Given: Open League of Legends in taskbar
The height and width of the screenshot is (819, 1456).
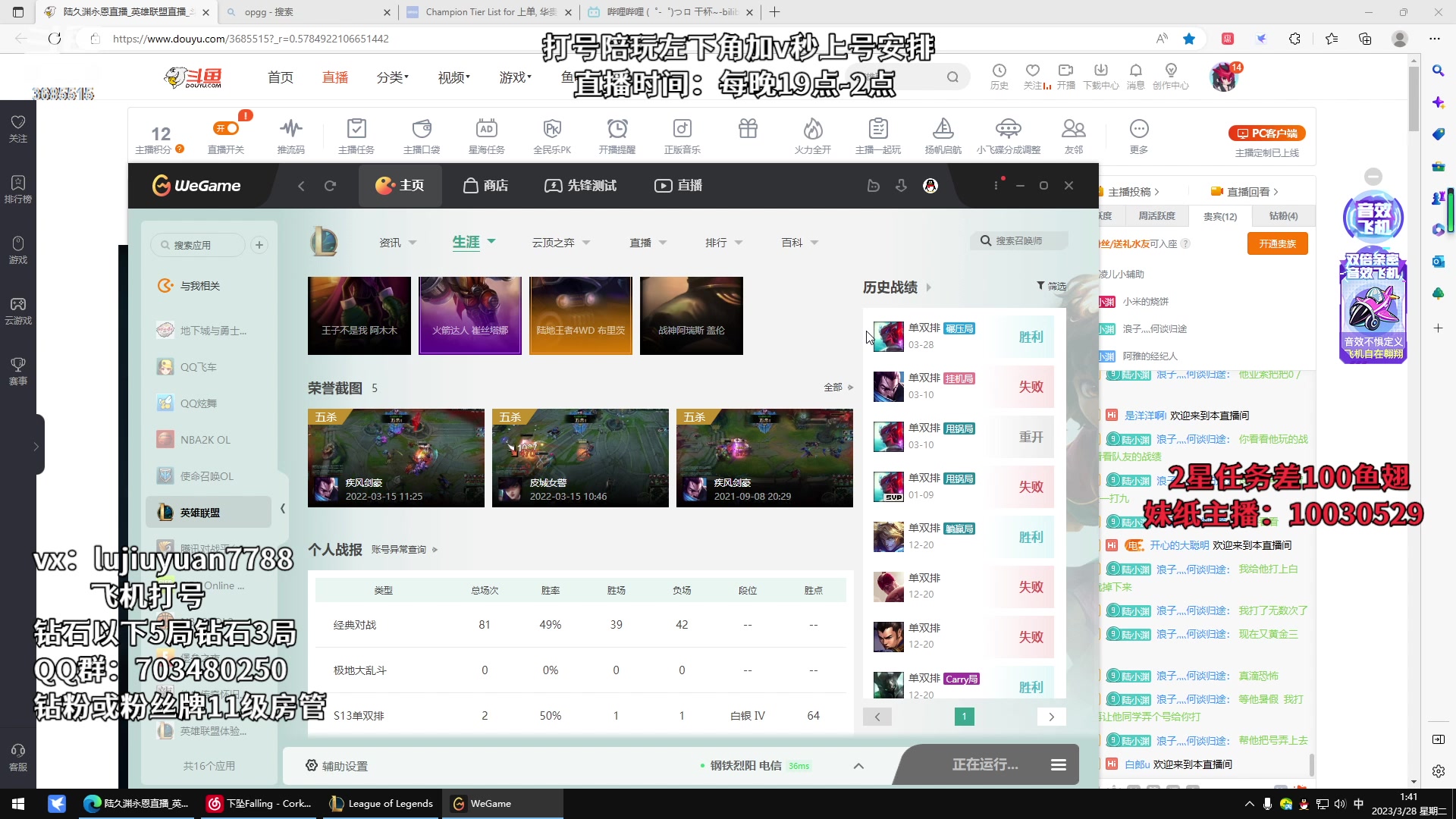Looking at the screenshot, I should [x=382, y=804].
